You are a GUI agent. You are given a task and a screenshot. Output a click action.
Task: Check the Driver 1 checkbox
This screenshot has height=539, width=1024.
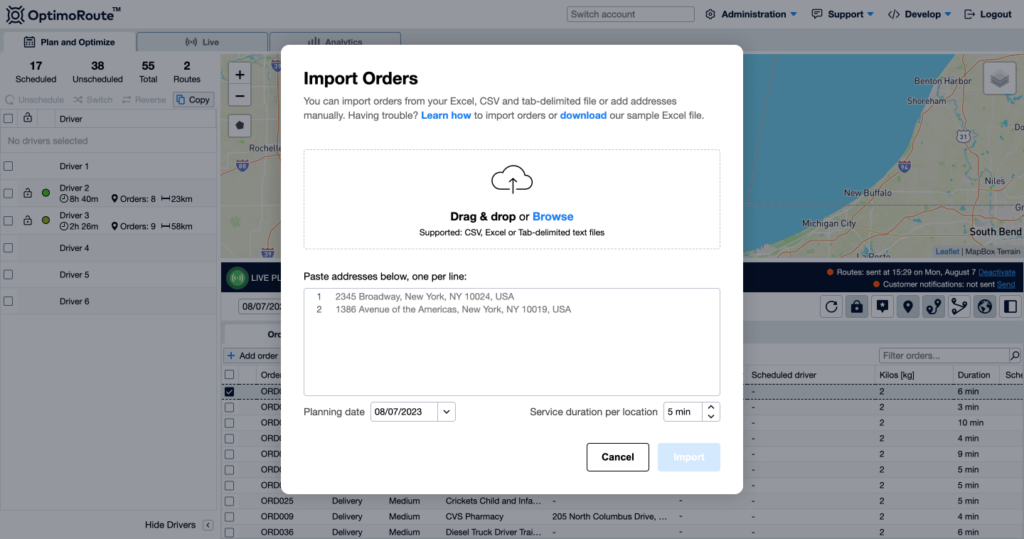(9, 166)
